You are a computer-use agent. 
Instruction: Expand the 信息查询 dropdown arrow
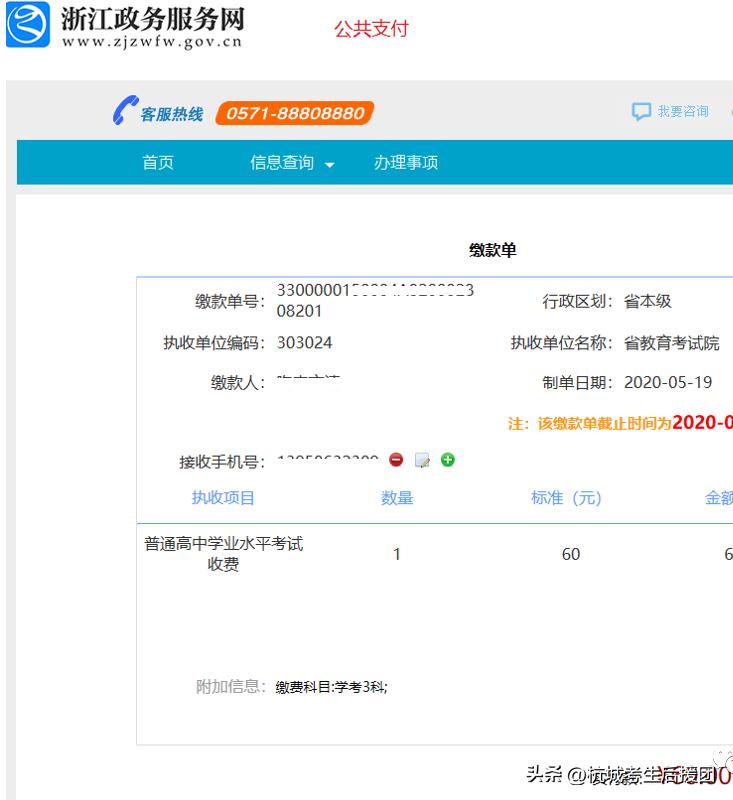click(330, 165)
